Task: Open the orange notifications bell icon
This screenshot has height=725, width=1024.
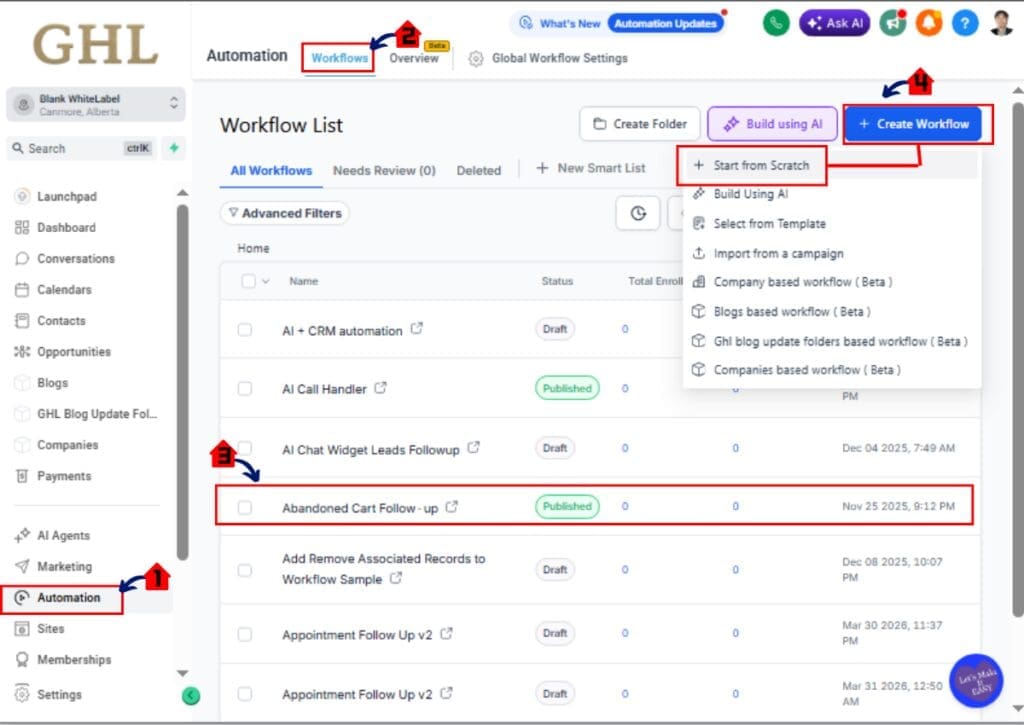Action: 929,22
